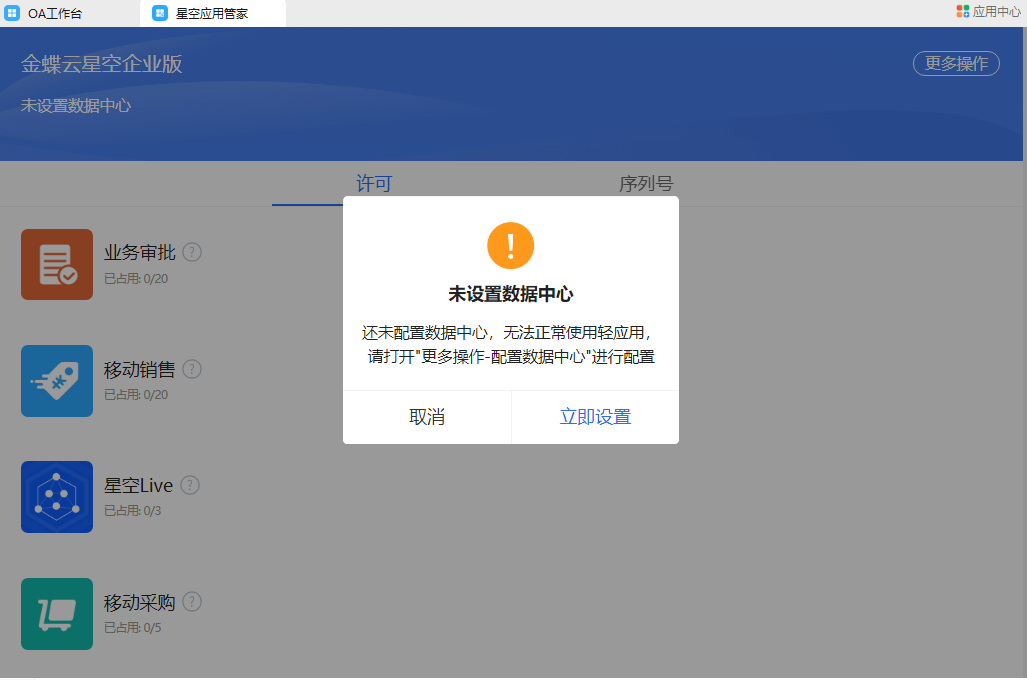This screenshot has height=680, width=1027.
Task: Open help for 移动销售
Action: click(x=192, y=369)
